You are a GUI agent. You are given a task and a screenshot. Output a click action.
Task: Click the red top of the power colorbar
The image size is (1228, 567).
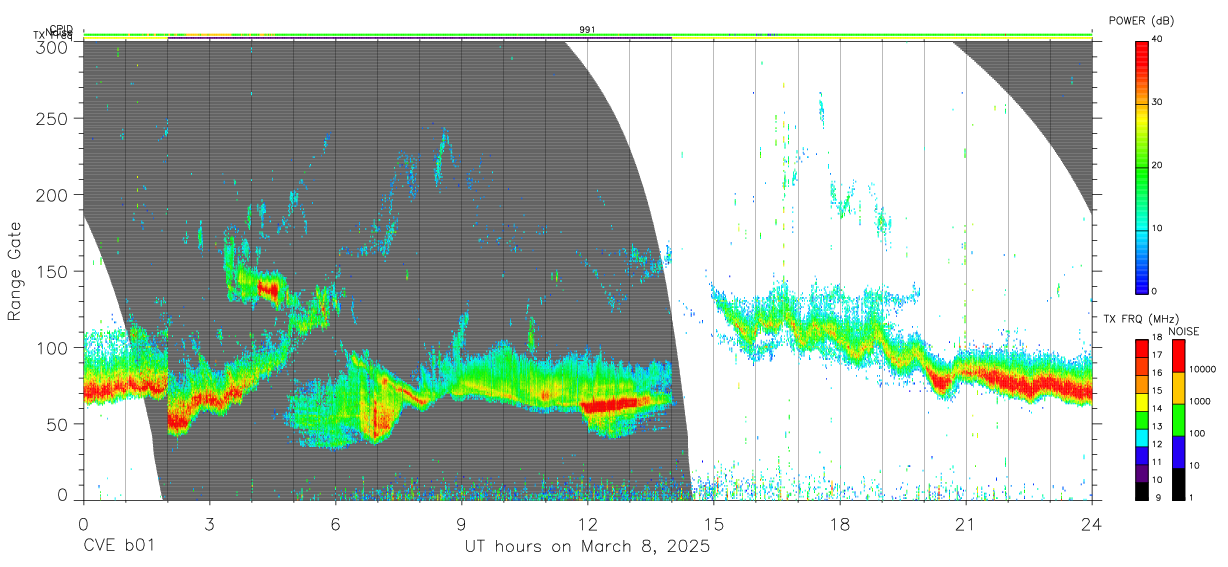(1142, 50)
